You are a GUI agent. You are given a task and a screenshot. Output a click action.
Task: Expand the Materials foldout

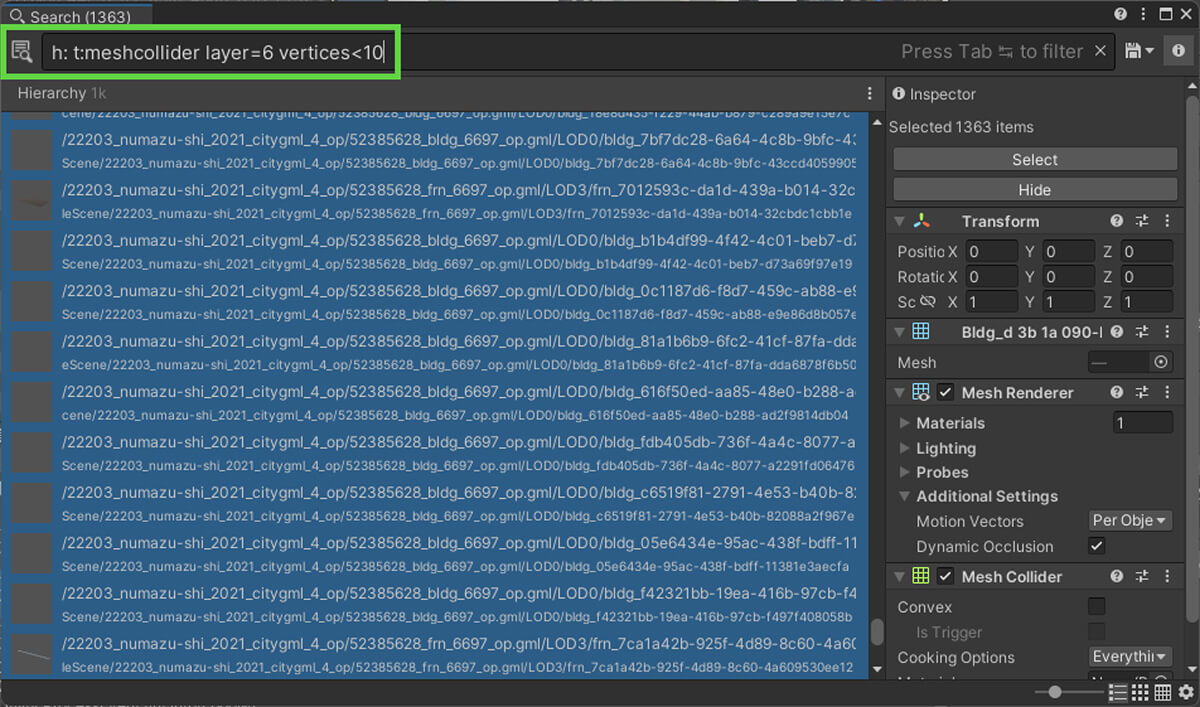coord(906,423)
